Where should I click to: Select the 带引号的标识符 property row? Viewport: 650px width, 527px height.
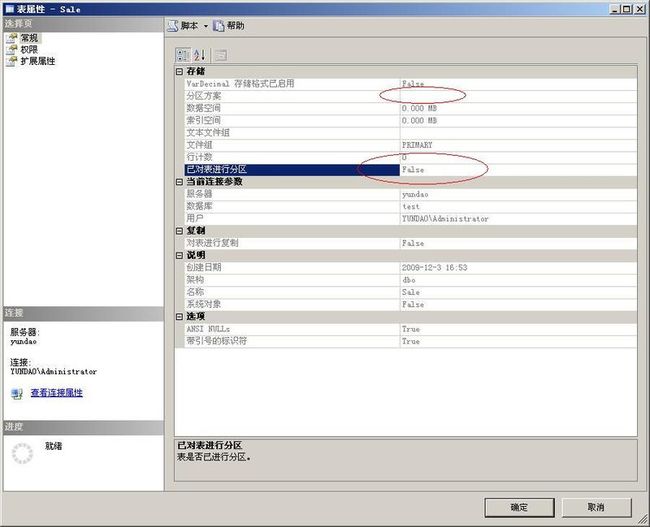pos(410,341)
